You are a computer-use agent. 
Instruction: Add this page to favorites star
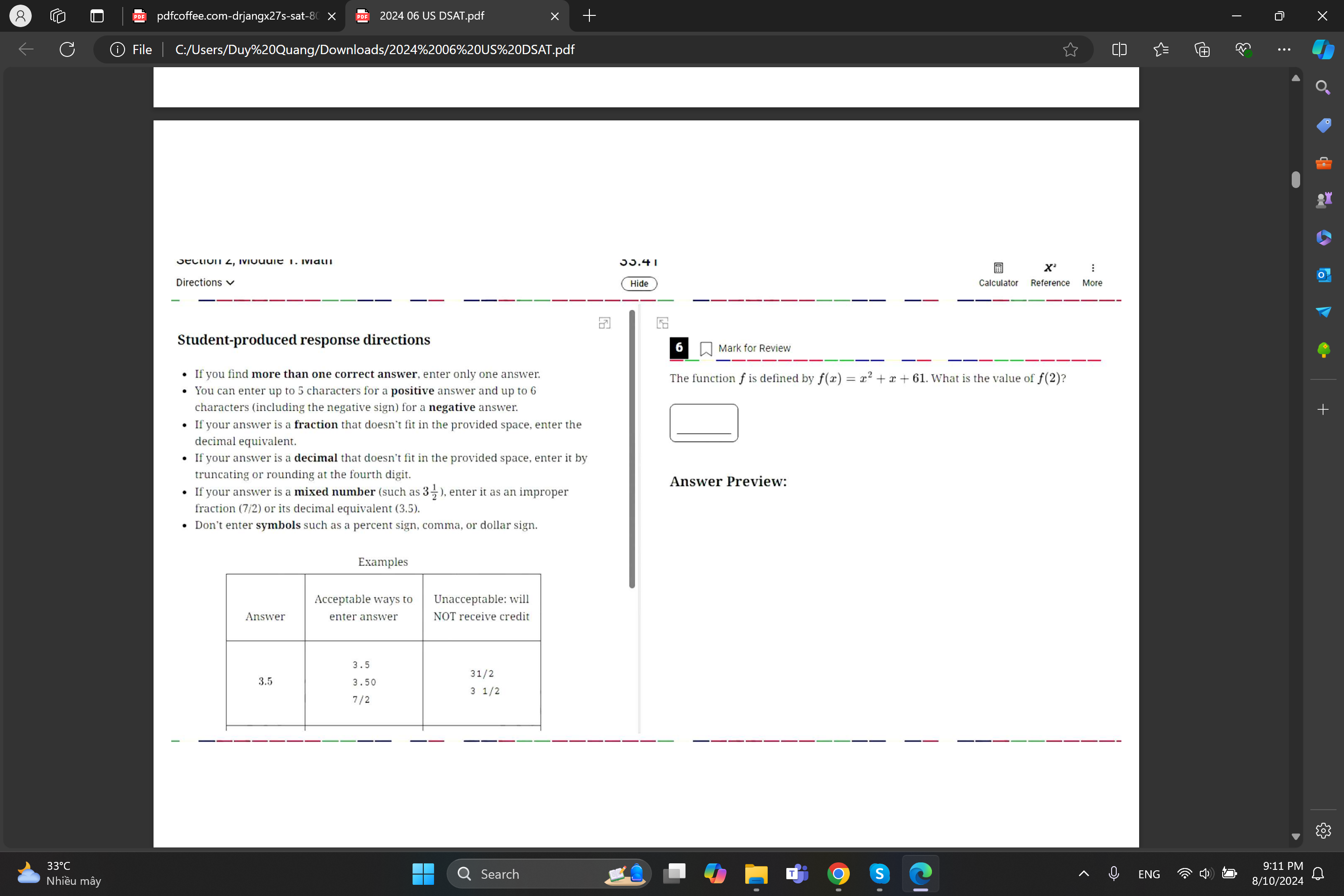pos(1070,50)
